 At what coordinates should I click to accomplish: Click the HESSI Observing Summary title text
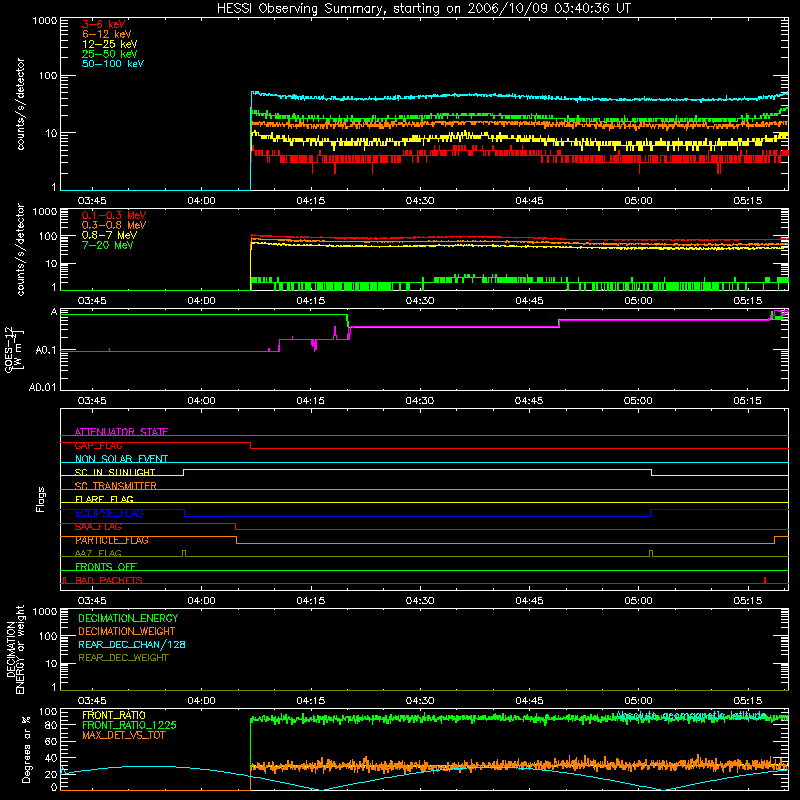tap(423, 9)
